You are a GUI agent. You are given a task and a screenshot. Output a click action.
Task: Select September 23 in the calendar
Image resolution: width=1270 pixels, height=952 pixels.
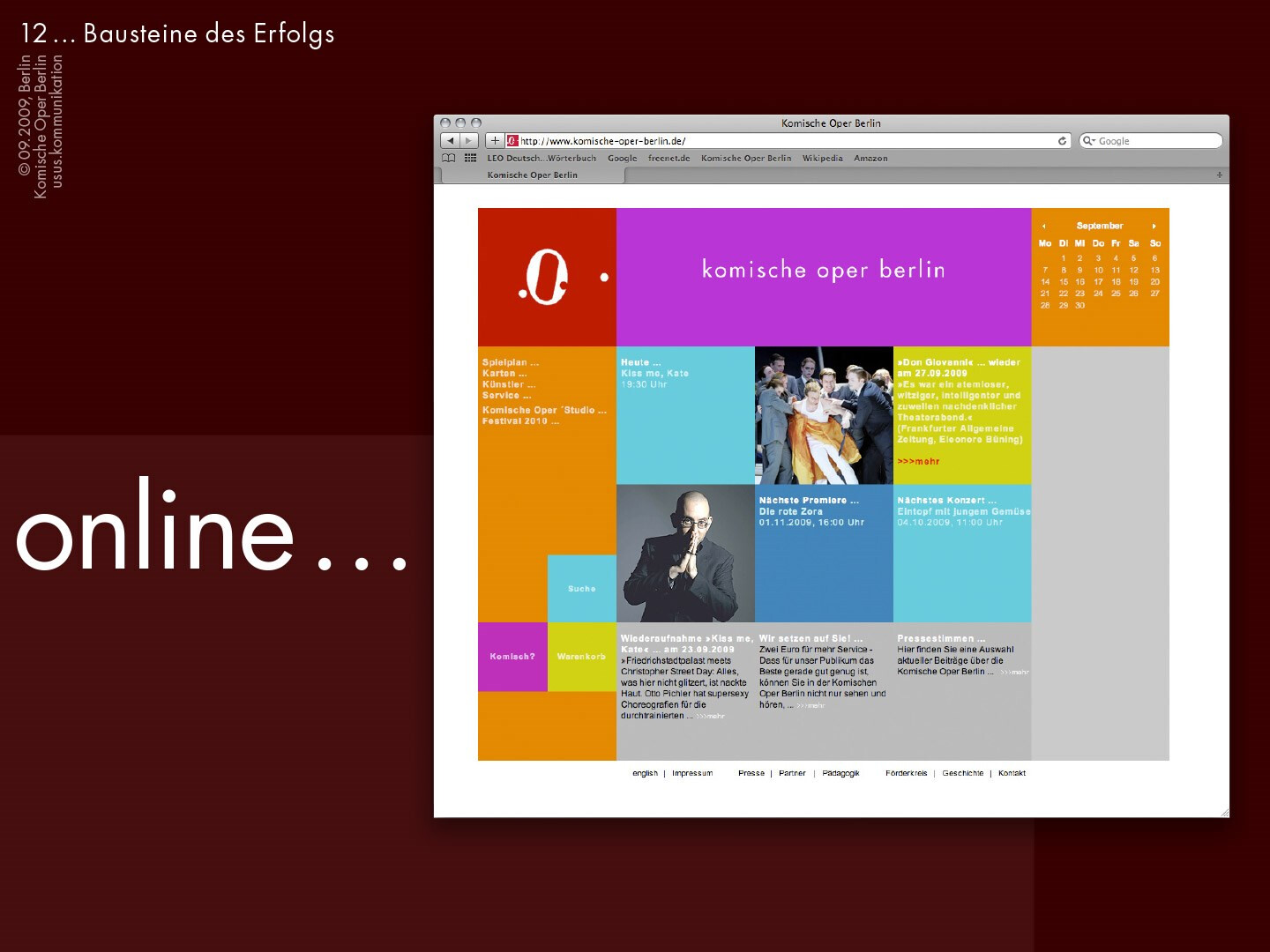pos(1079,294)
